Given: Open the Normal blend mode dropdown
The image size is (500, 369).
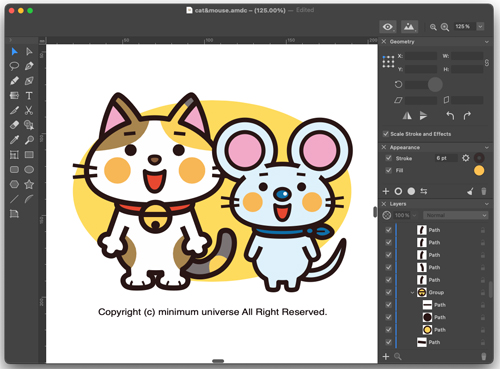Looking at the screenshot, I should 456,215.
